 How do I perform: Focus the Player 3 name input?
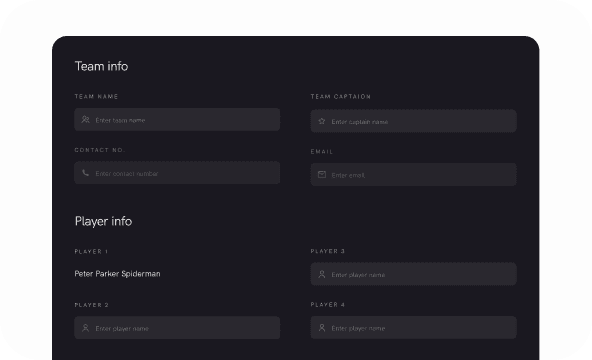413,274
